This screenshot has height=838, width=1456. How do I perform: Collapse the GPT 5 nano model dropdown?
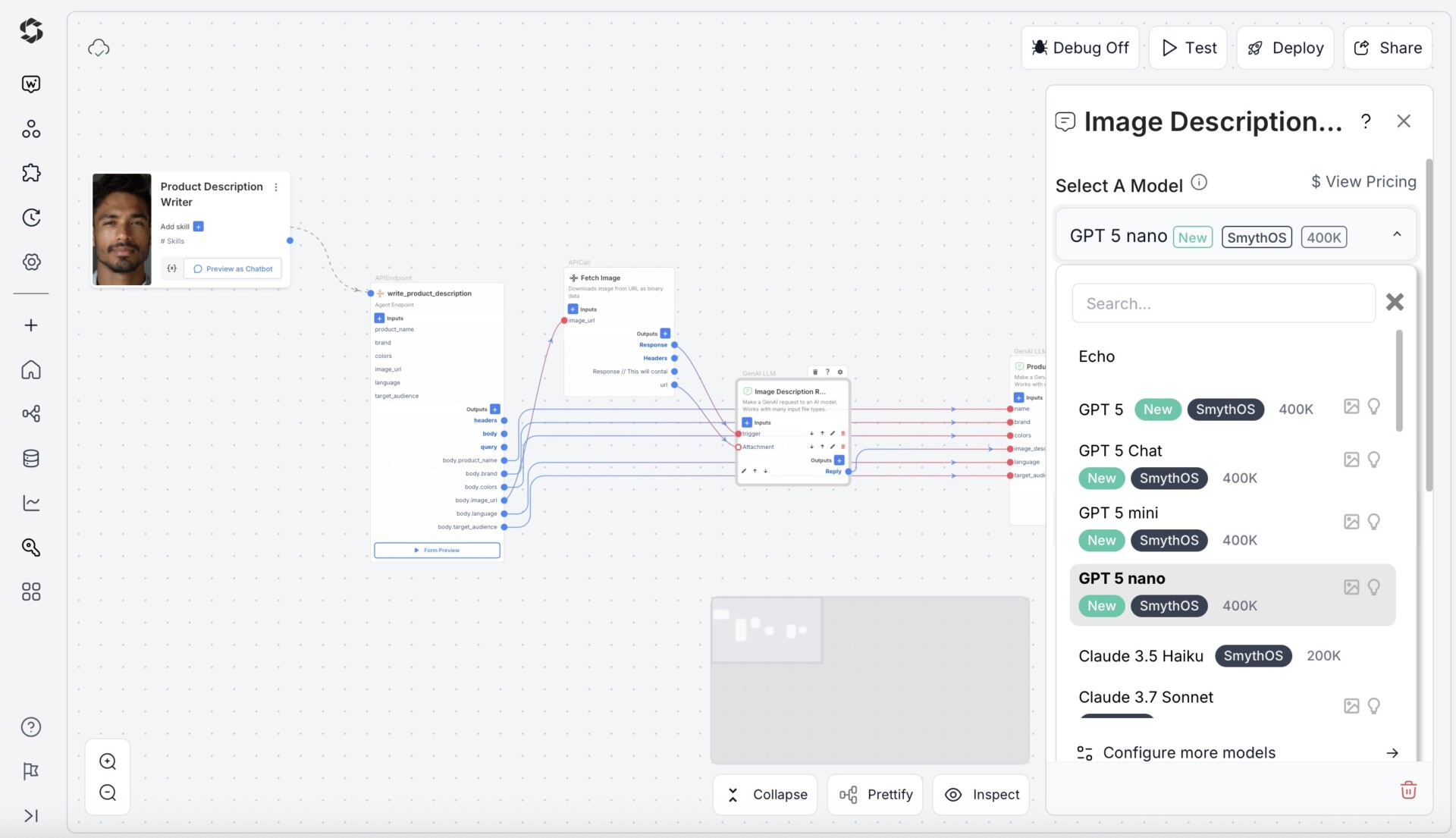pyautogui.click(x=1398, y=234)
